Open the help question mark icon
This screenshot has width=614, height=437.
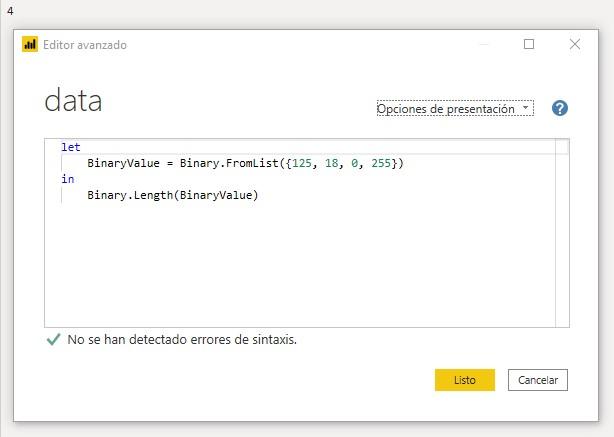(x=560, y=109)
